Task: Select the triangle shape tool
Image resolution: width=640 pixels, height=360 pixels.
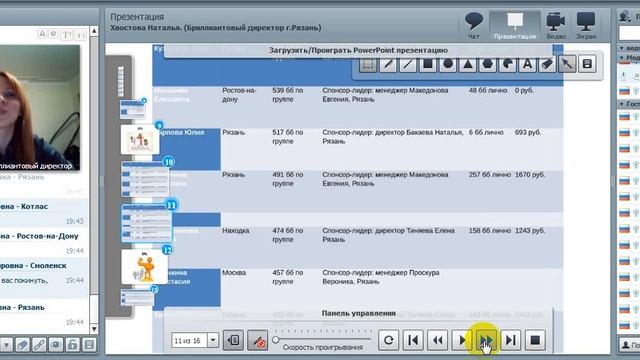Action: 468,64
